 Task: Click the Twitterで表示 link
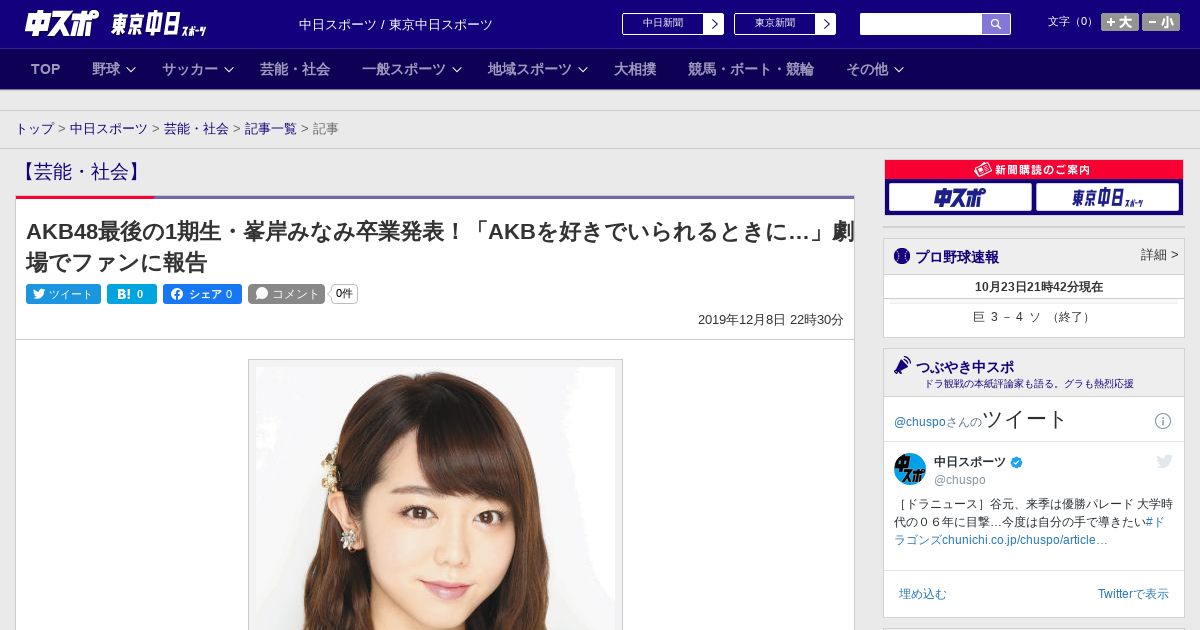click(1133, 594)
